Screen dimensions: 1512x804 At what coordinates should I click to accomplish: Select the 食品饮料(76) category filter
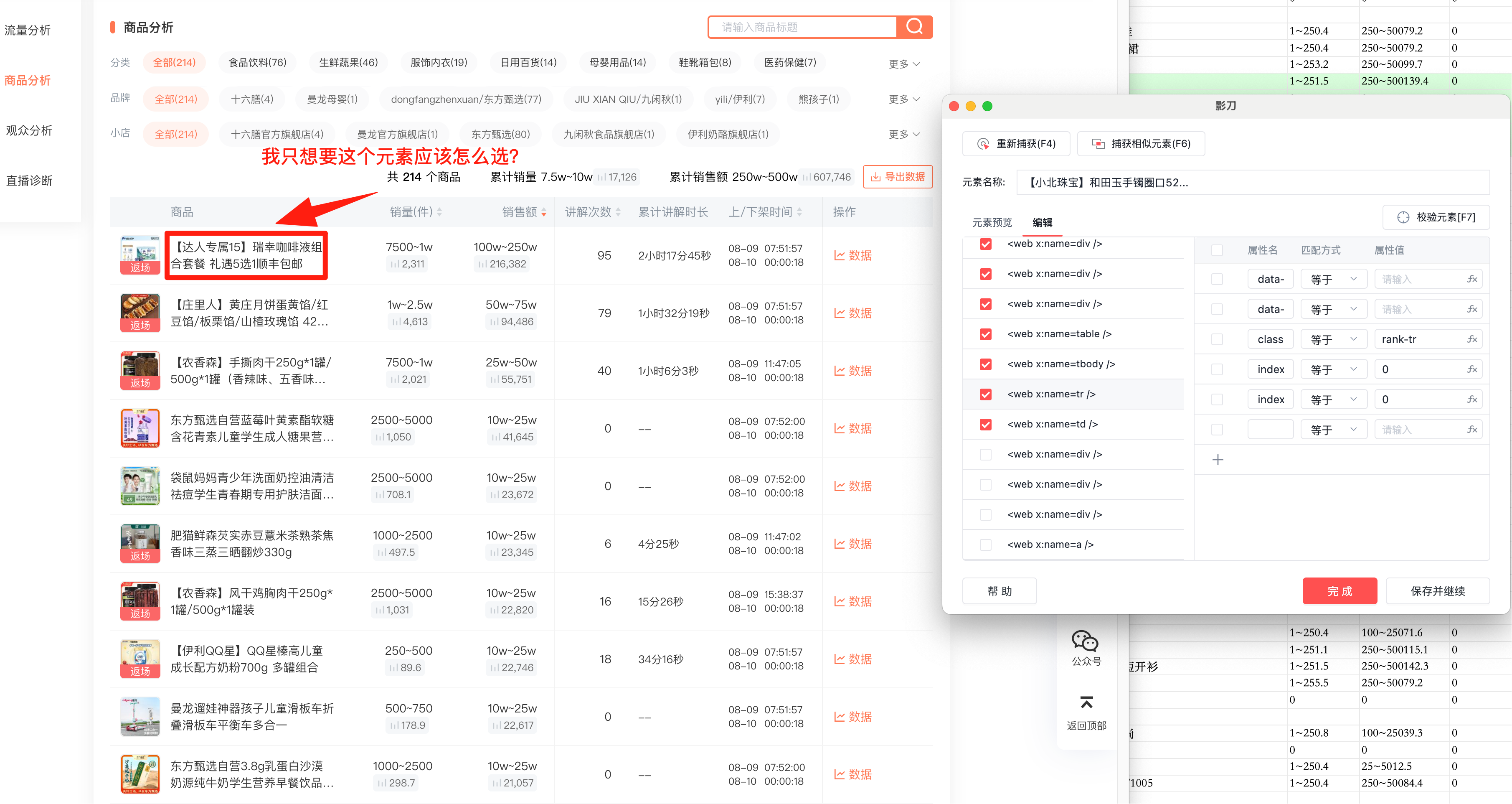(x=257, y=62)
